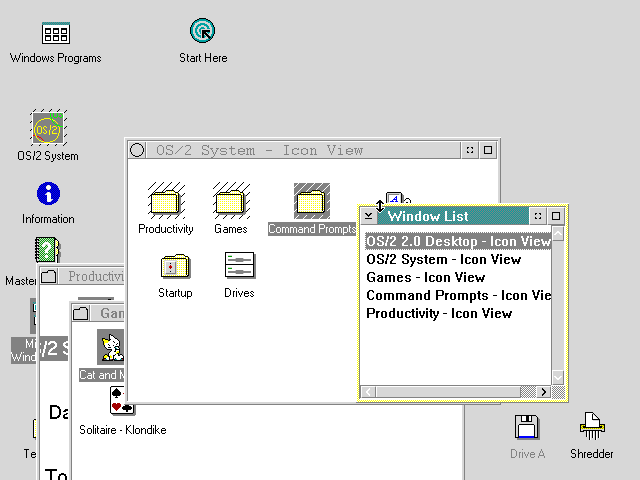Select the Cat and Mouse game icon

tap(111, 347)
